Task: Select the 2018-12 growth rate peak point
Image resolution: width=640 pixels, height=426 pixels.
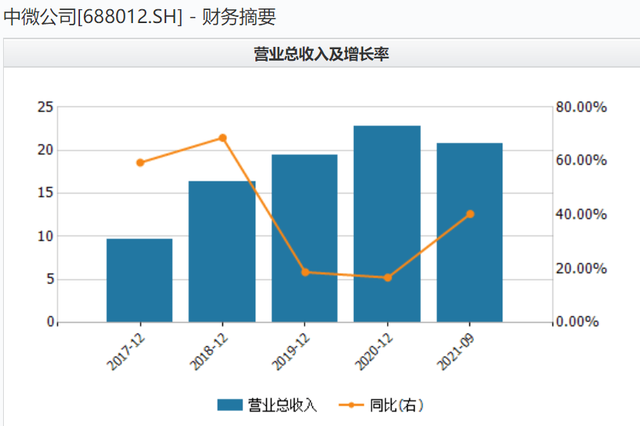Action: 222,138
